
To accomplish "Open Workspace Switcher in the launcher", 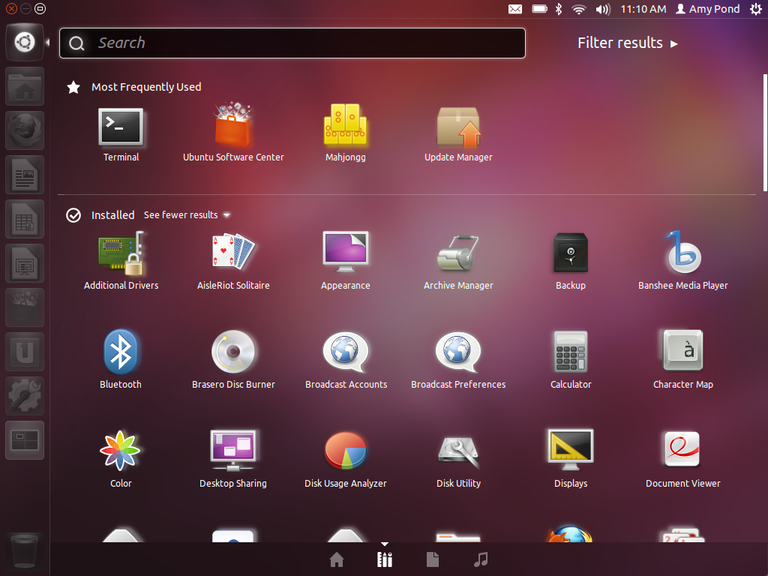I will click(24, 440).
